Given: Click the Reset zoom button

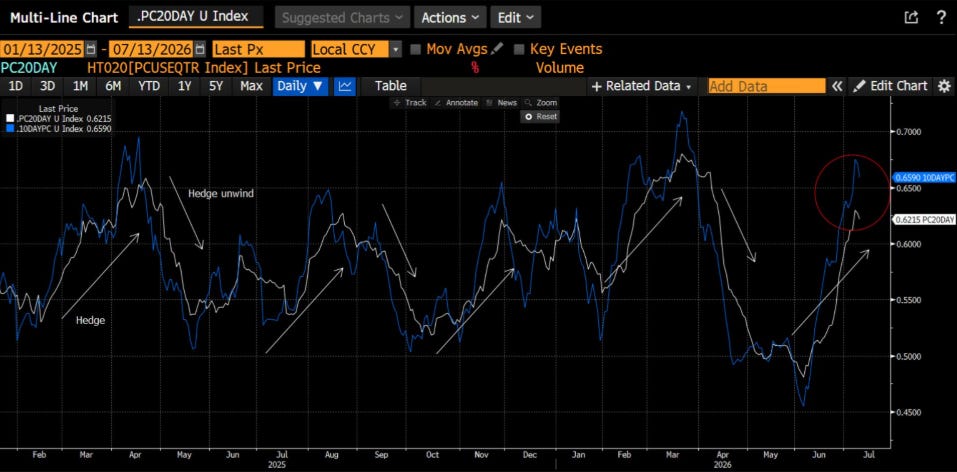Looking at the screenshot, I should tap(541, 116).
